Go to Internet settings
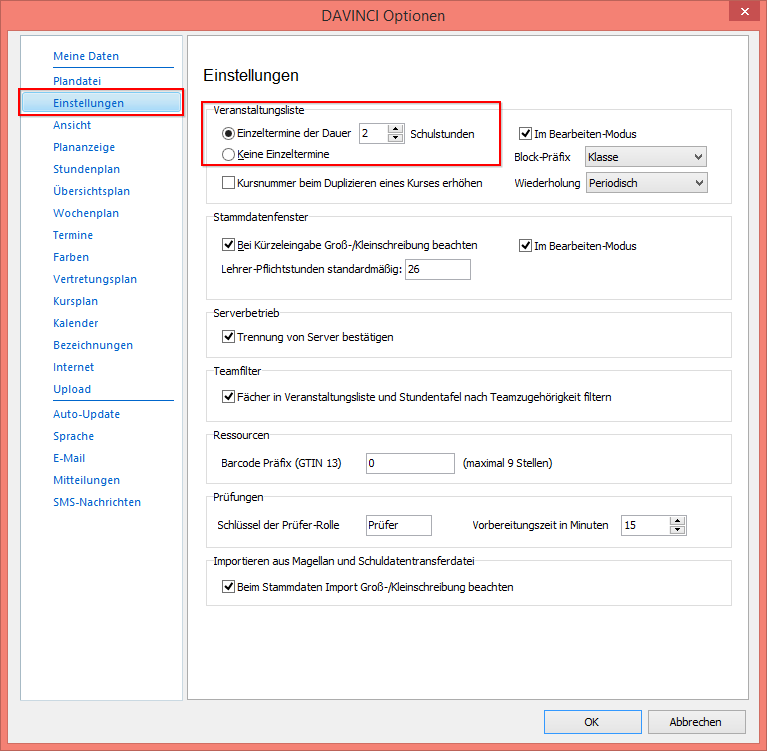 (73, 367)
